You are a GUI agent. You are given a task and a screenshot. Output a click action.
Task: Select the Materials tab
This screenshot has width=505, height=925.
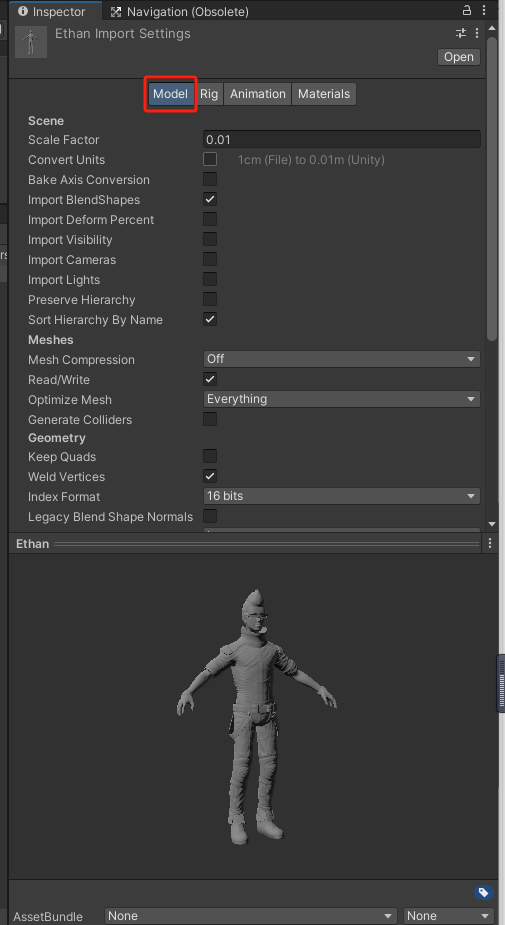[324, 94]
